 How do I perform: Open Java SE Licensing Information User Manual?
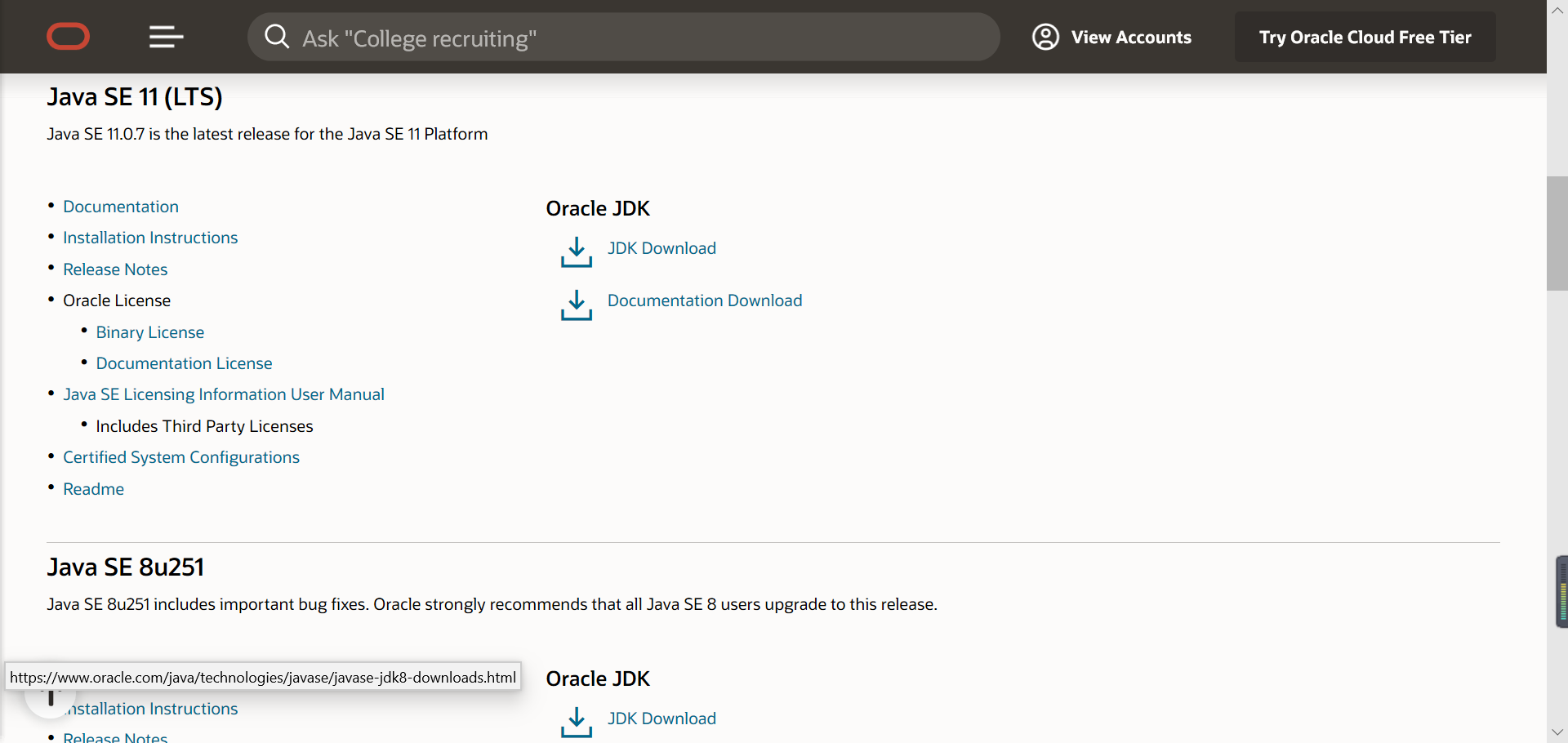(x=224, y=394)
